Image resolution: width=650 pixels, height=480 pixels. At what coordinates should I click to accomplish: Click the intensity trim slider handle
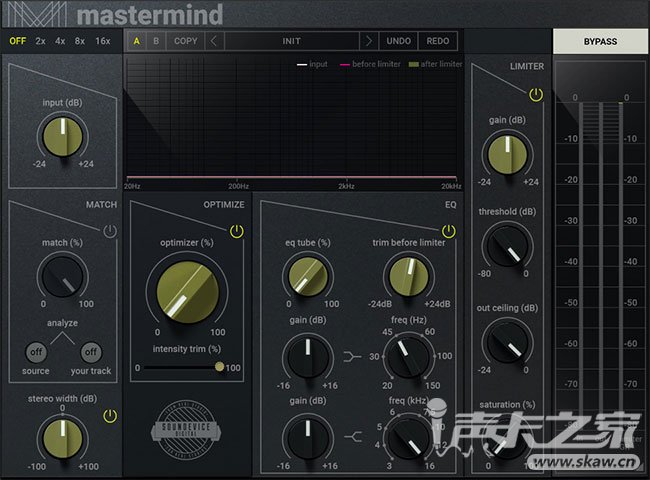tap(219, 366)
